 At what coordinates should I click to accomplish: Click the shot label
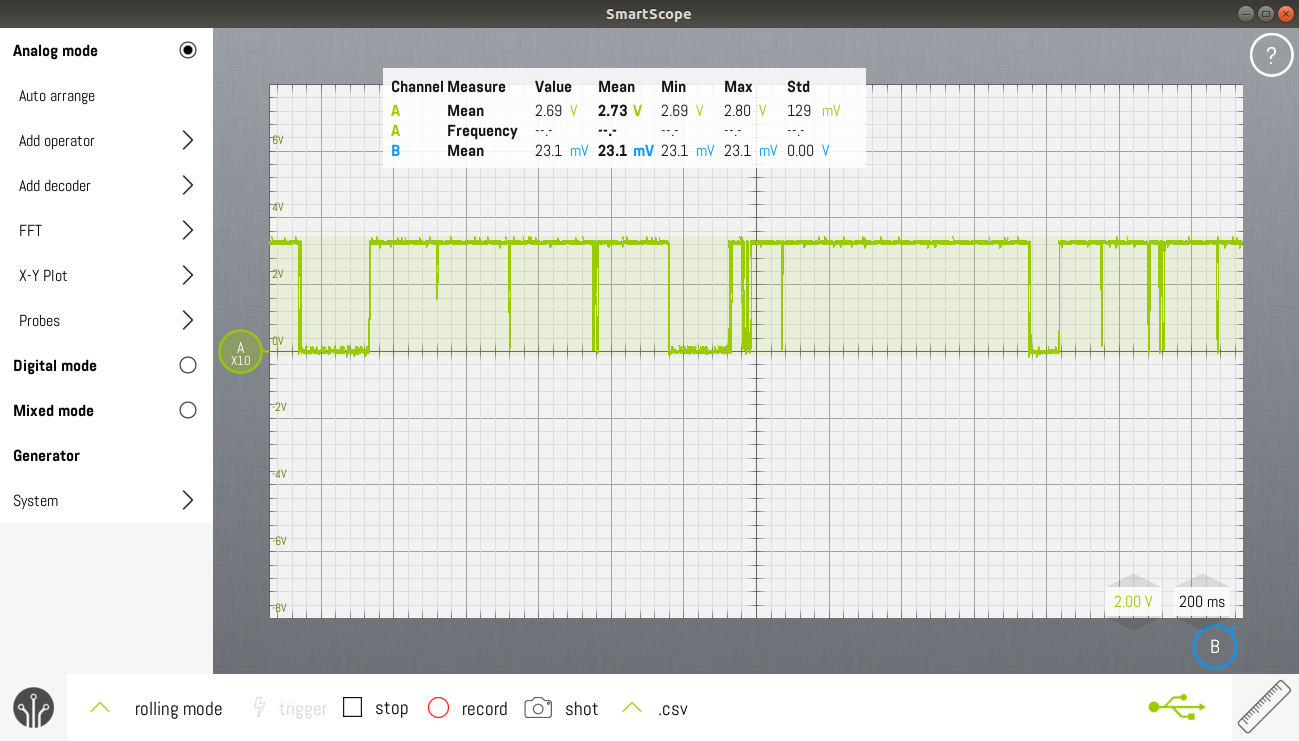pos(582,709)
